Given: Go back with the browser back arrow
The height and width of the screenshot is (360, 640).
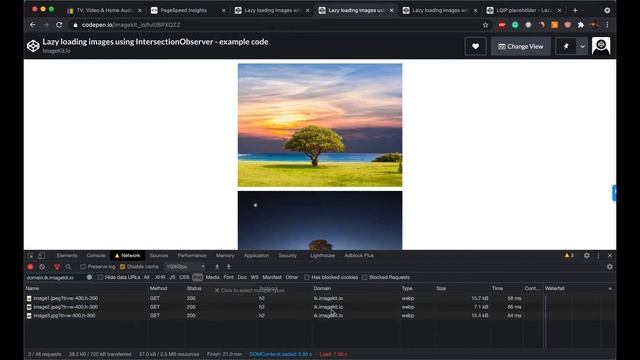Looking at the screenshot, I should click(x=33, y=25).
